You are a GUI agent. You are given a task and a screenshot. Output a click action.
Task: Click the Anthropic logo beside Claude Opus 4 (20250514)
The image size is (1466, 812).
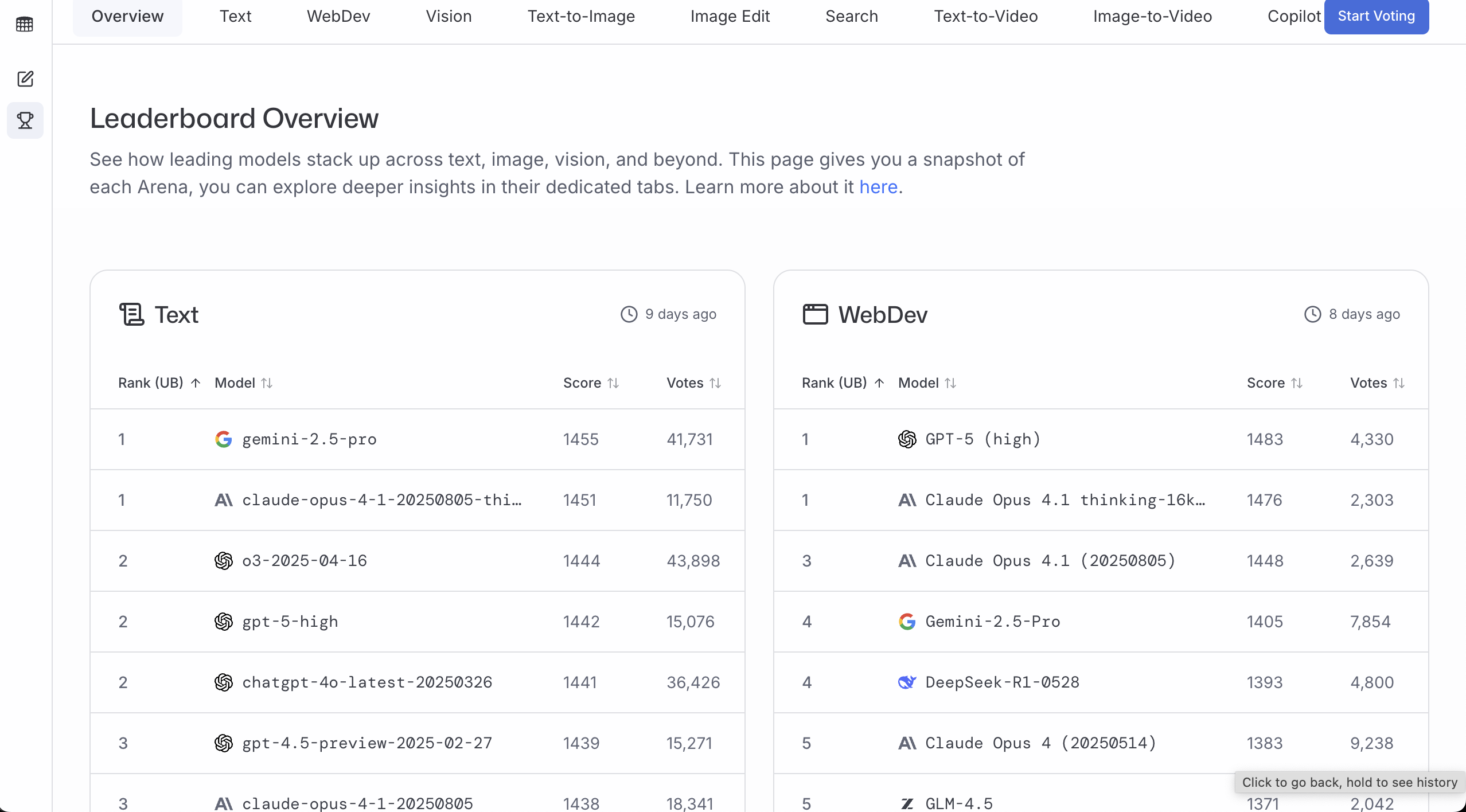[907, 743]
